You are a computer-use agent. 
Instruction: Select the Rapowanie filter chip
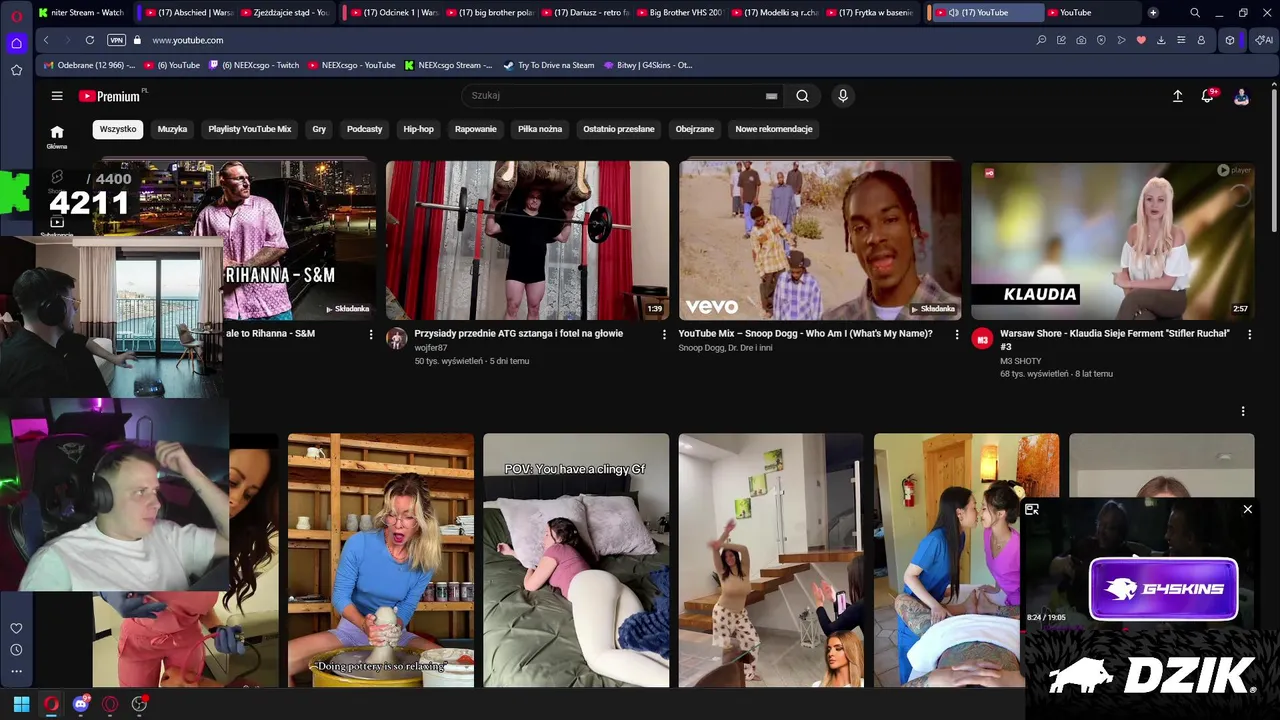click(476, 129)
